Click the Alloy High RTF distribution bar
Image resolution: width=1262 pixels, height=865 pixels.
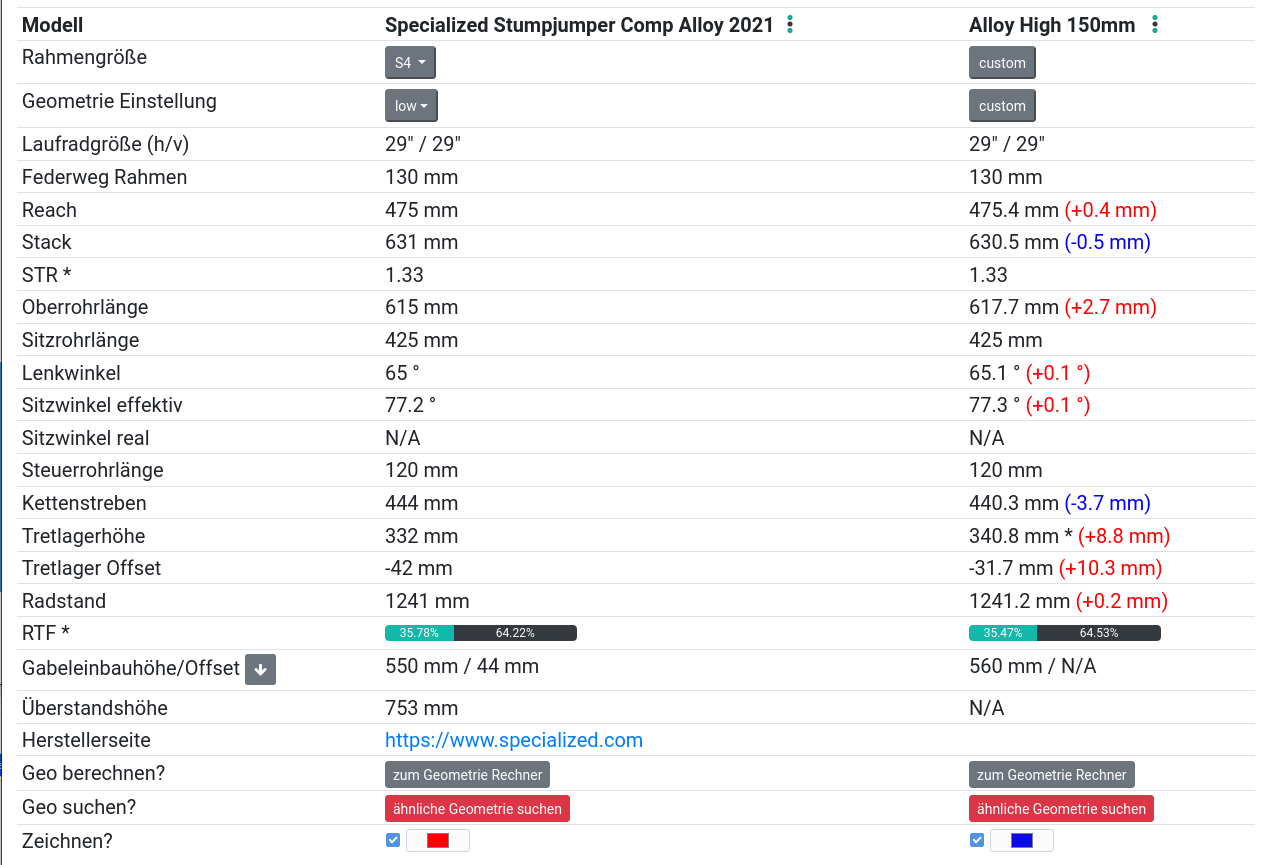pos(1064,633)
